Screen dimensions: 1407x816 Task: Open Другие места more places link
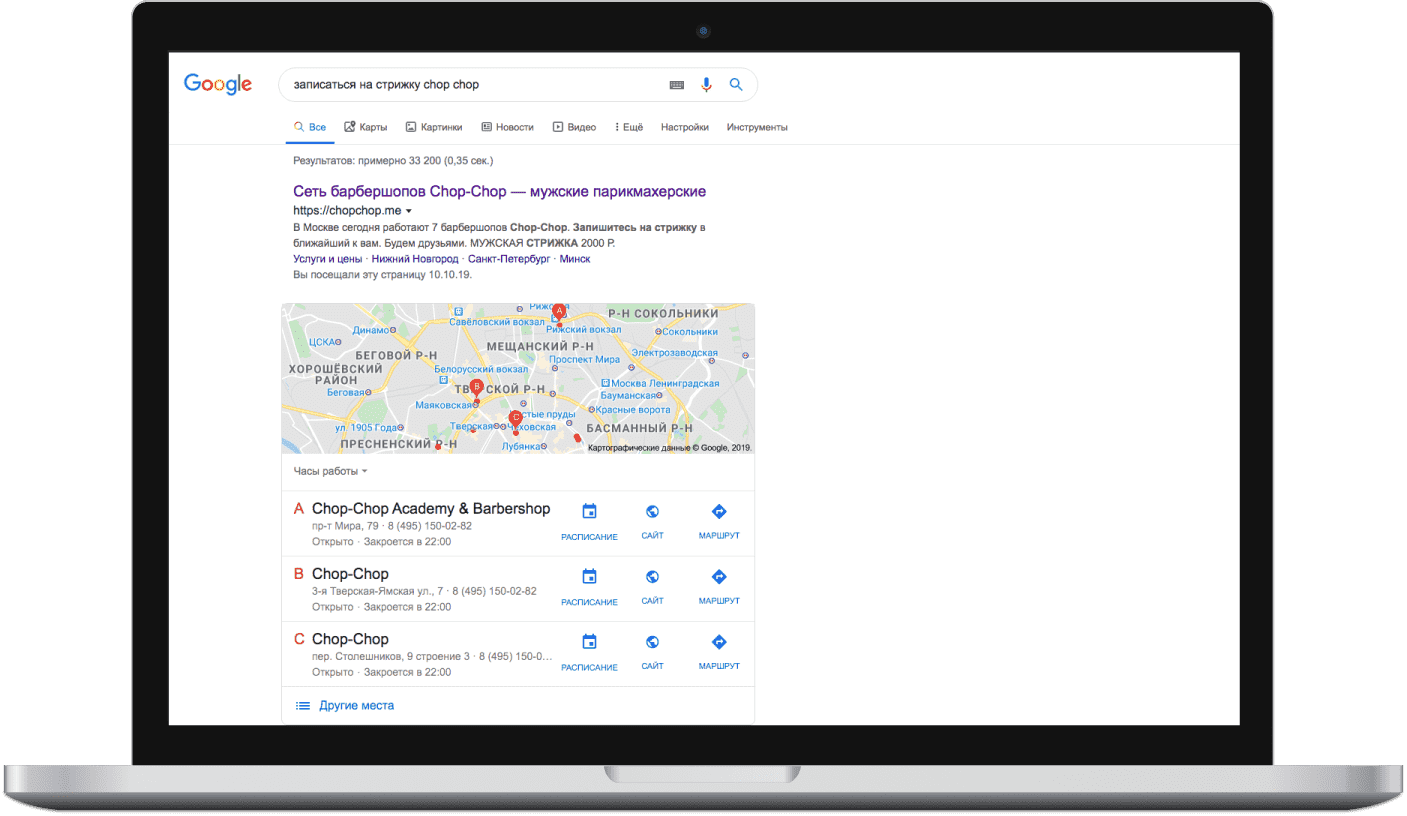(356, 705)
